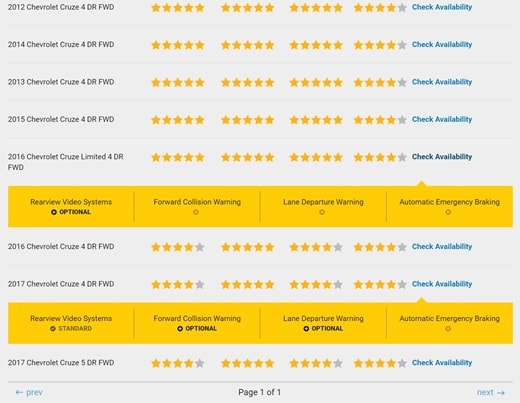The width and height of the screenshot is (520, 403).
Task: Click the third-column stars for 2015 Chevrolet Cruze
Action: coord(316,120)
